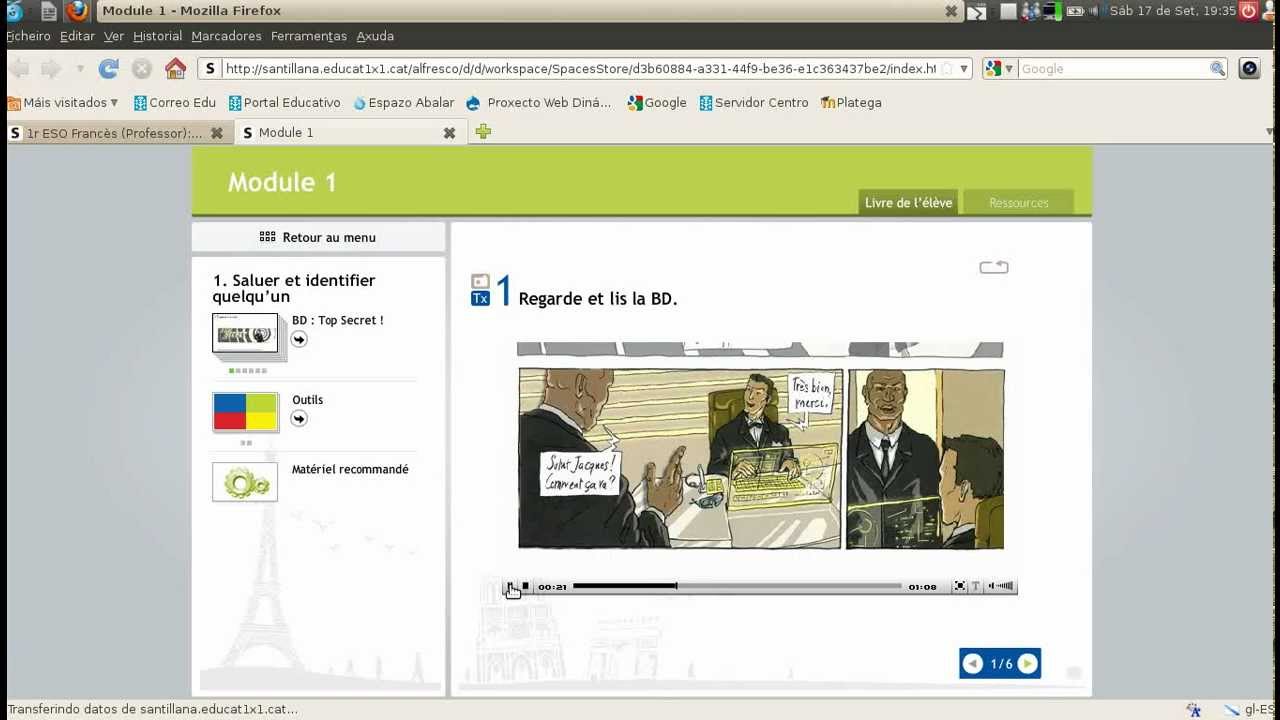The width and height of the screenshot is (1280, 720).
Task: Click the search magnifier icon
Action: (x=1217, y=69)
